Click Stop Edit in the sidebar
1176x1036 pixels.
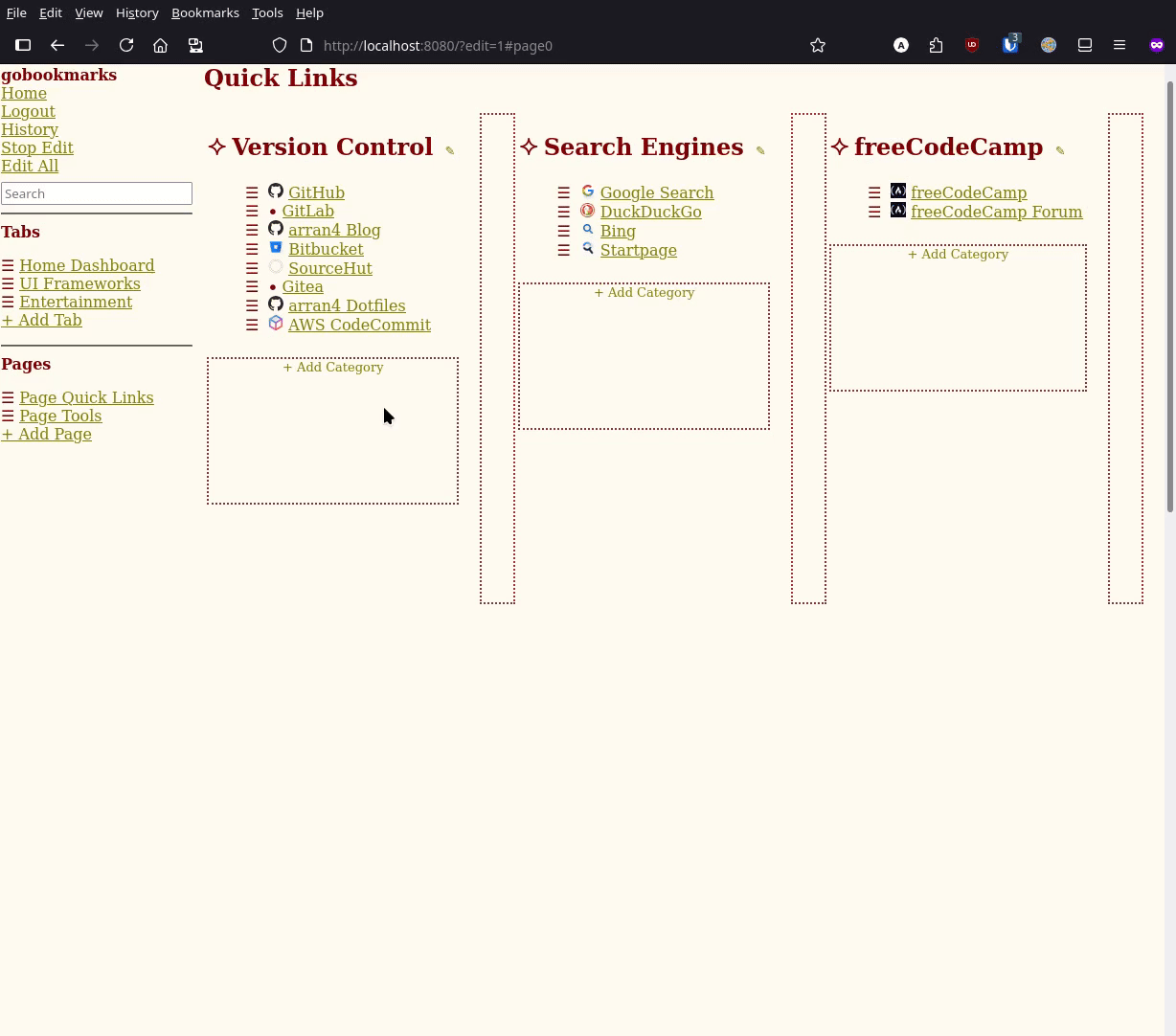(37, 147)
